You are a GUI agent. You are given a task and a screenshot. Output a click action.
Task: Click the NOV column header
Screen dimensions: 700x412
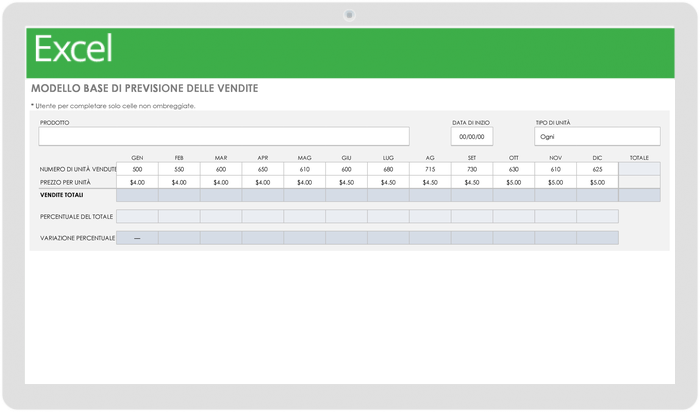(x=555, y=158)
